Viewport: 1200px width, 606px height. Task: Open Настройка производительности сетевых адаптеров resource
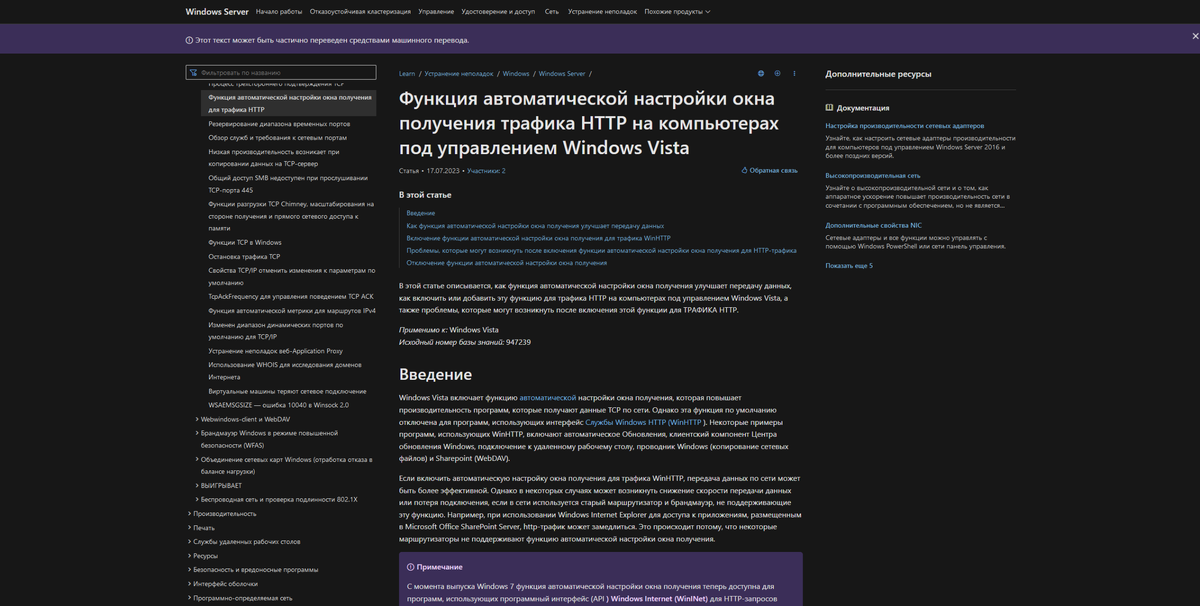905,126
